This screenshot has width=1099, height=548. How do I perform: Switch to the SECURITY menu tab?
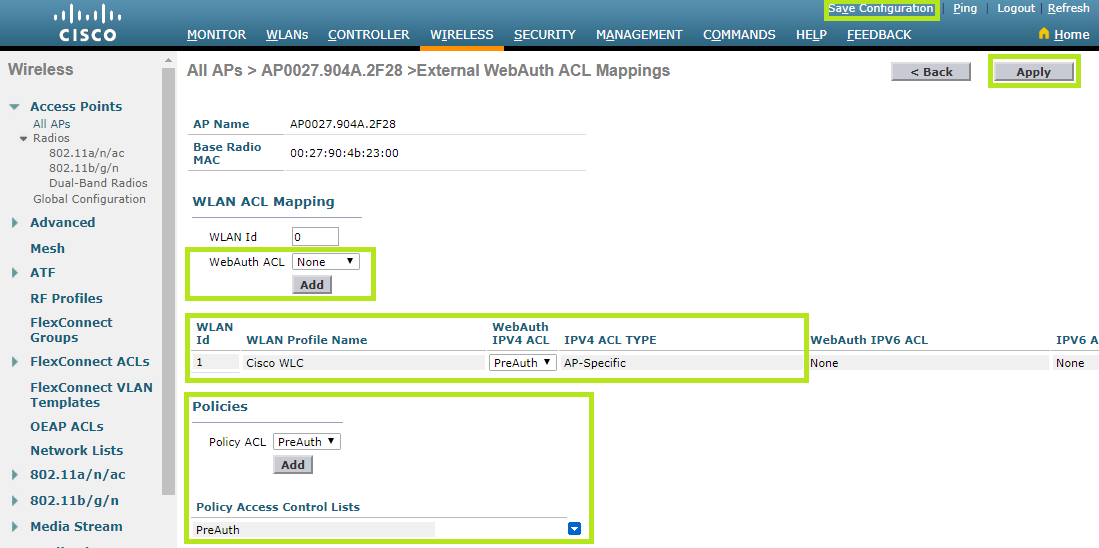[x=544, y=34]
